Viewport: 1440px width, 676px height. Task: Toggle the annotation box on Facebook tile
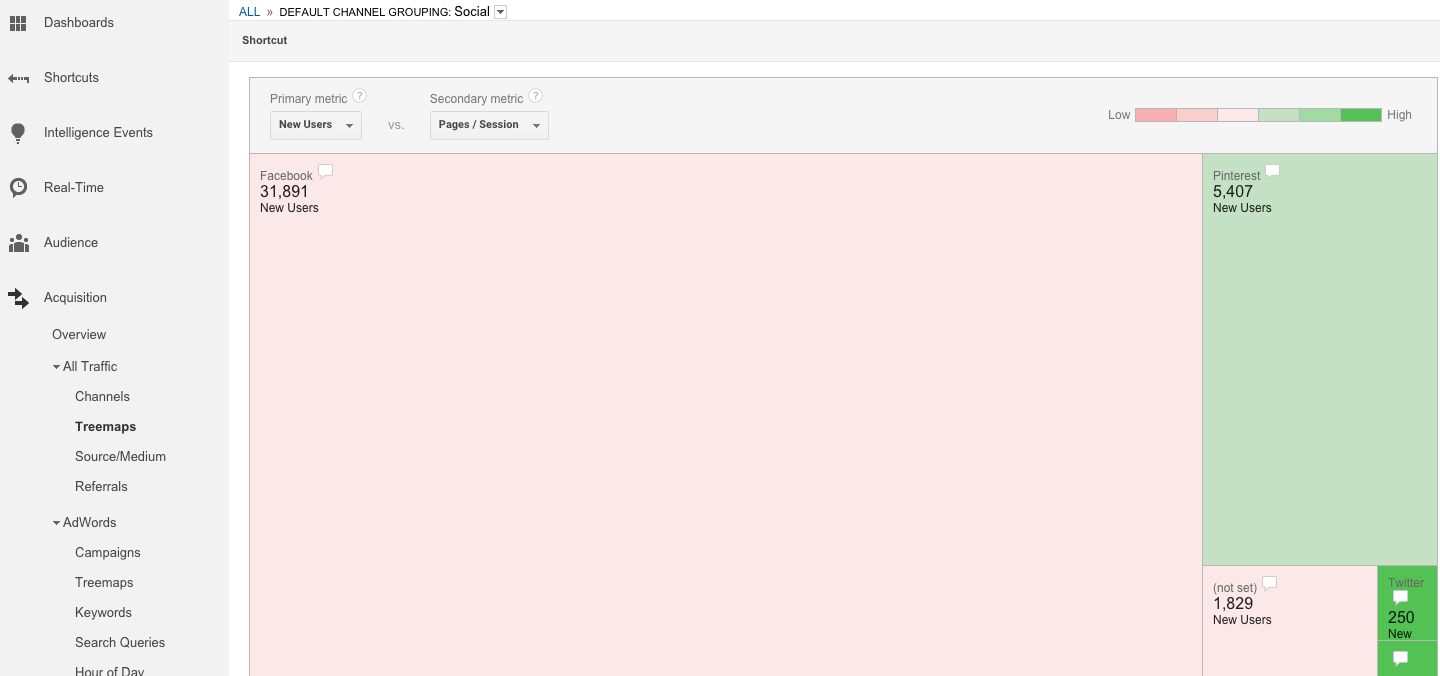(325, 171)
